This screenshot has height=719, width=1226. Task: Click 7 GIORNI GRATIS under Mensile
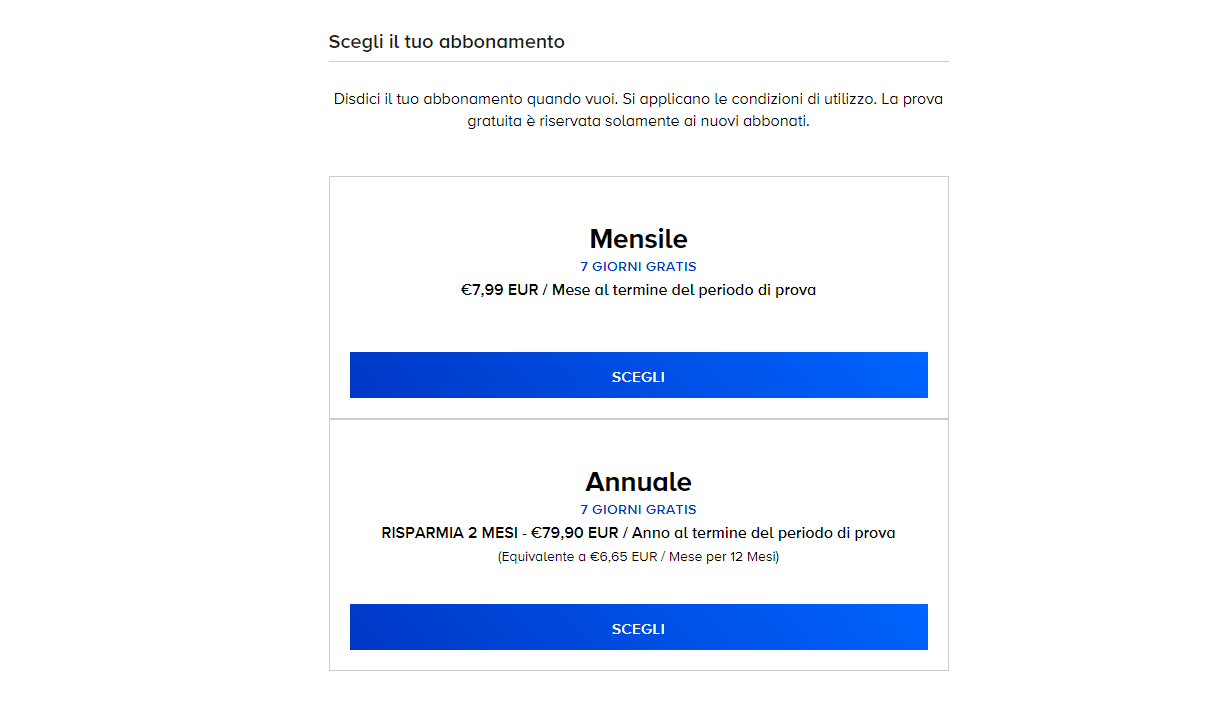[638, 267]
